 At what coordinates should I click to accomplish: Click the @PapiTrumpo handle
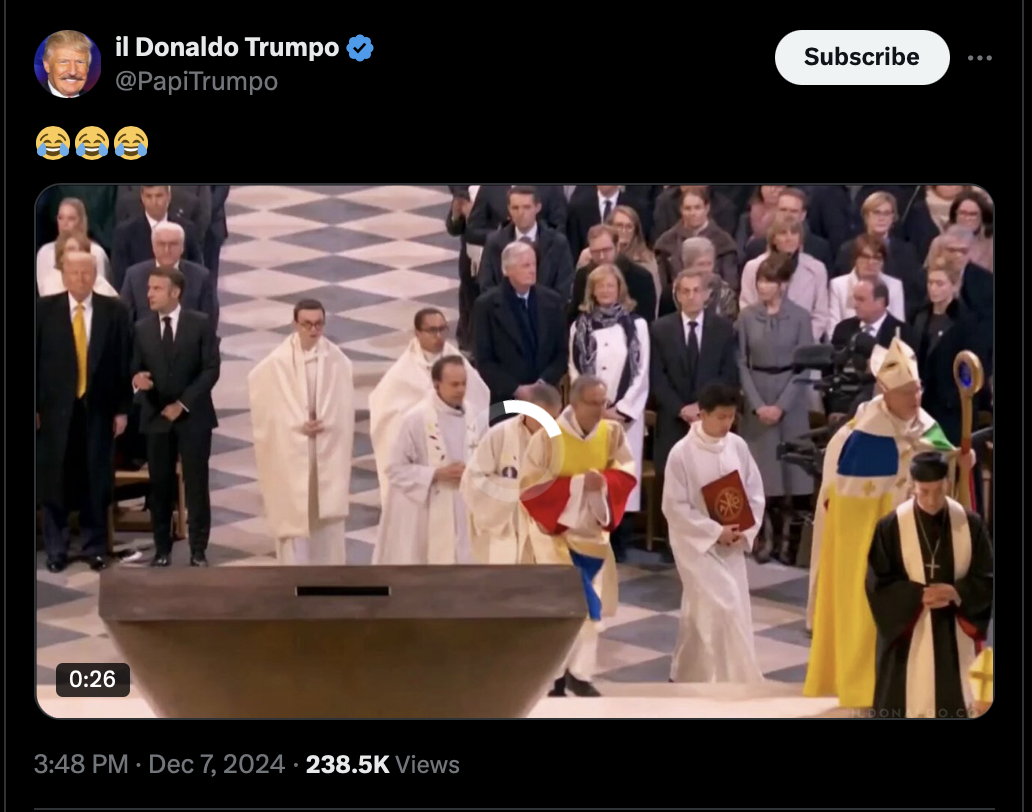point(196,82)
